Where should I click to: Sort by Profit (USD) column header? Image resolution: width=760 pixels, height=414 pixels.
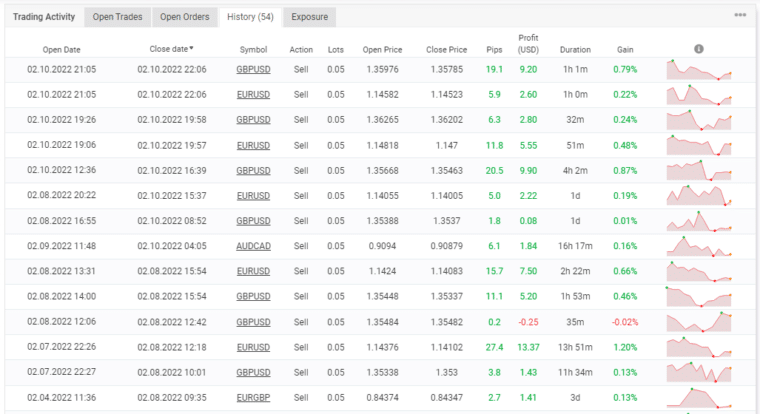pos(529,44)
